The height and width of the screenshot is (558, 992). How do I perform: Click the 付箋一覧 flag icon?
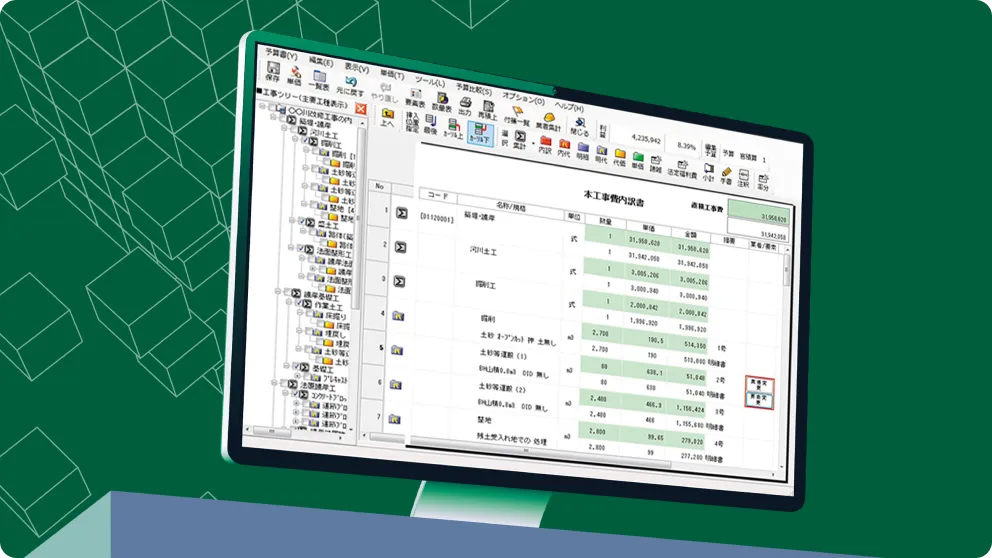(516, 110)
